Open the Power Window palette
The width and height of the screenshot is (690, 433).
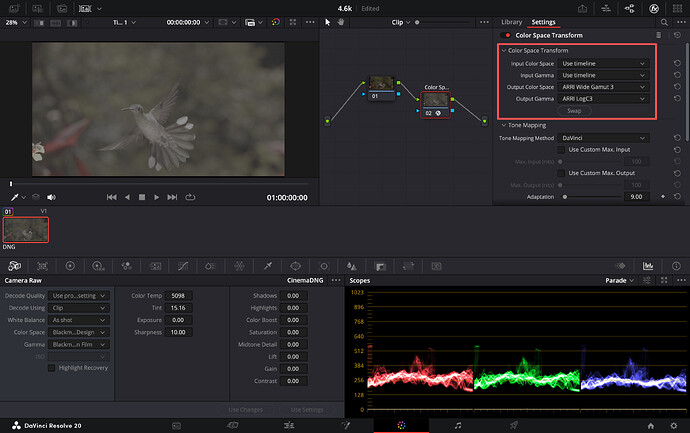[295, 266]
